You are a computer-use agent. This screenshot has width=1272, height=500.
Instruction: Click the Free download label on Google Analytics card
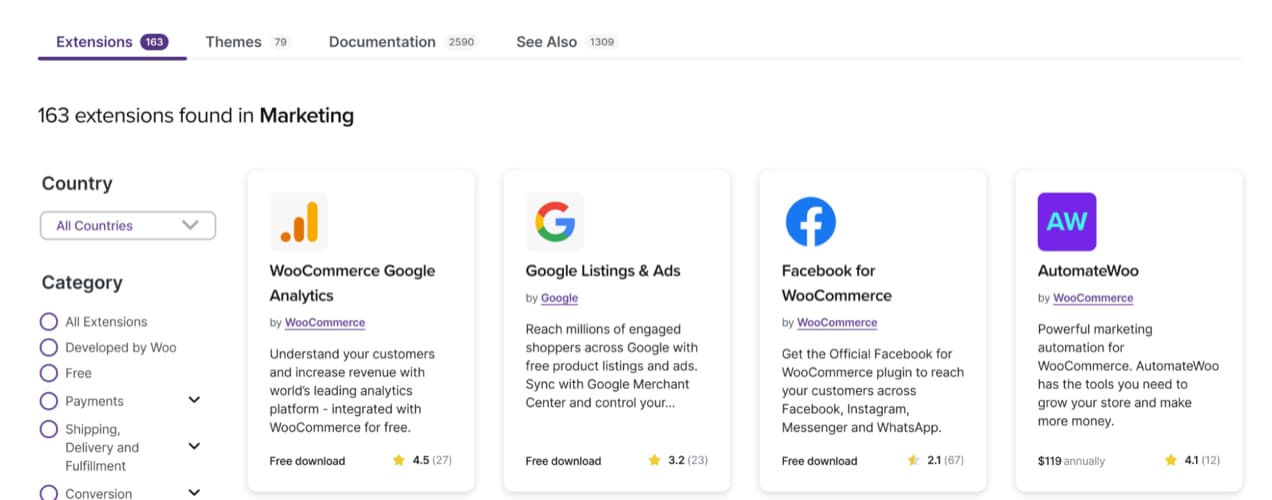[307, 461]
